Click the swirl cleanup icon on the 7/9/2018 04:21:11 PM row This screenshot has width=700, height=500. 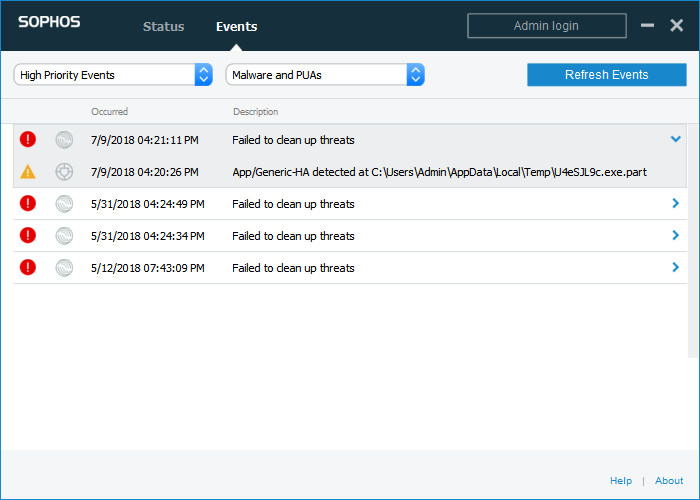pyautogui.click(x=64, y=140)
